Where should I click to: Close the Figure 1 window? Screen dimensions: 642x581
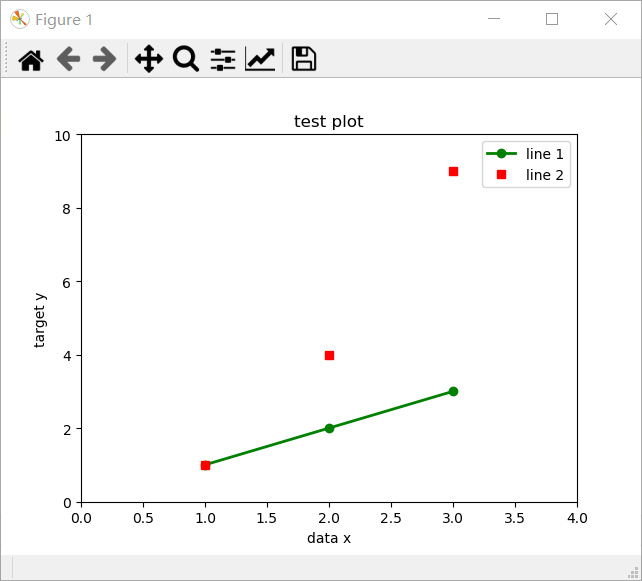(x=611, y=19)
